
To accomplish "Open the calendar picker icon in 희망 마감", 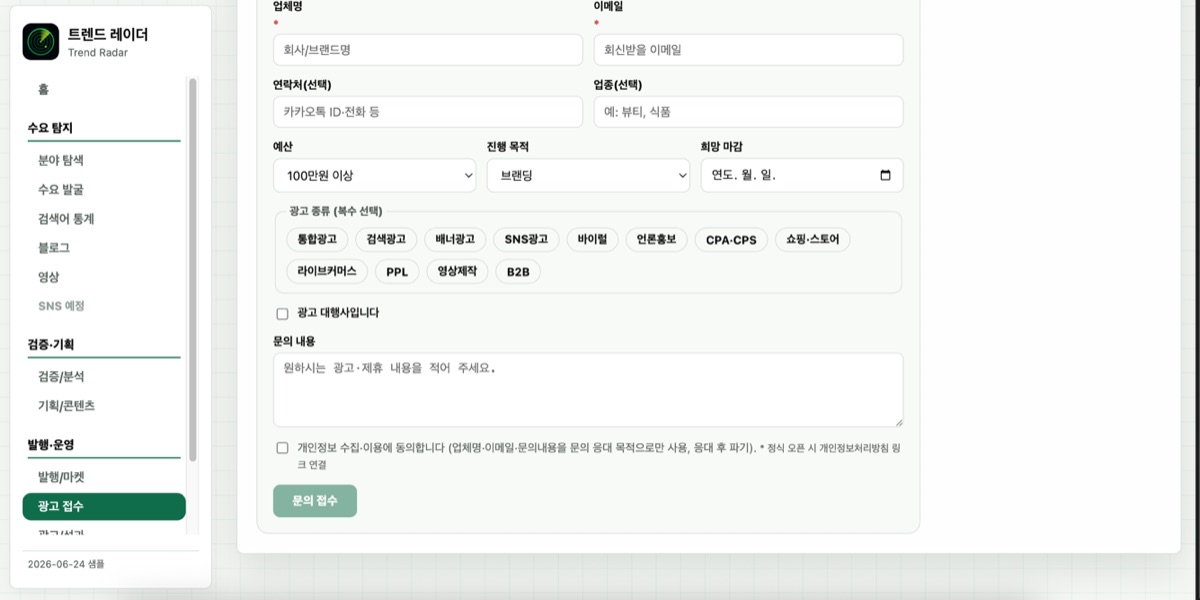I will pos(885,175).
